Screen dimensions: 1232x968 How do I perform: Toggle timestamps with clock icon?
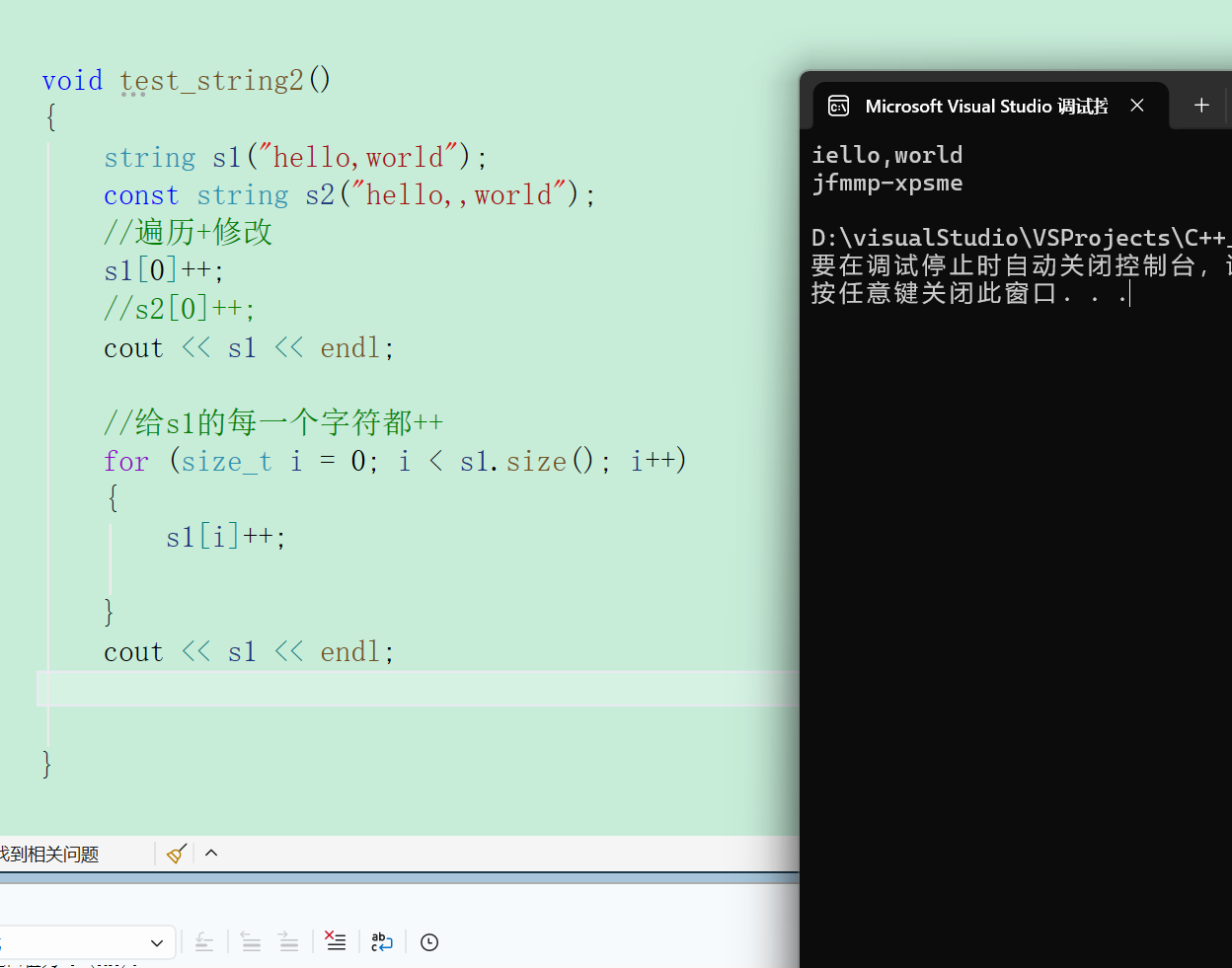click(x=429, y=942)
